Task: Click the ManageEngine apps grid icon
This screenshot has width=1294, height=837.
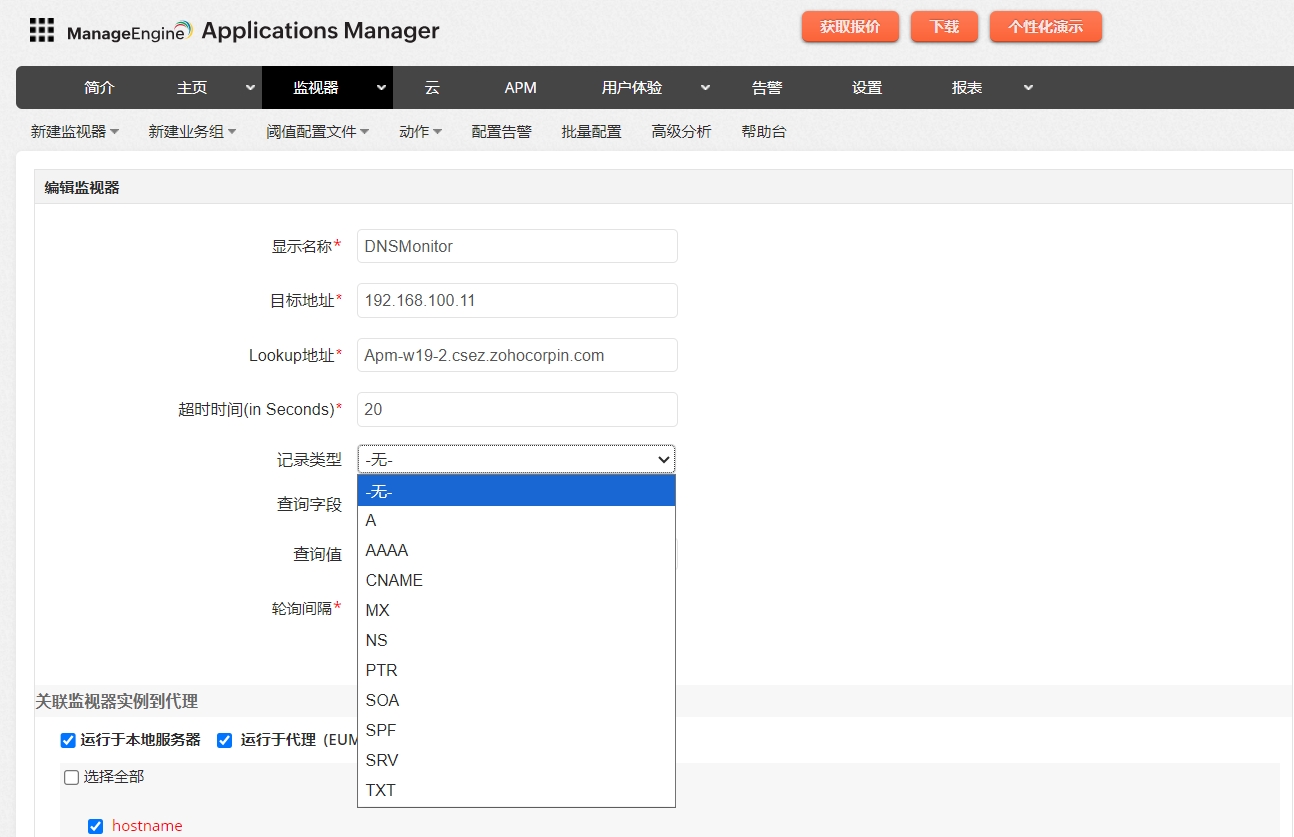Action: click(x=41, y=30)
